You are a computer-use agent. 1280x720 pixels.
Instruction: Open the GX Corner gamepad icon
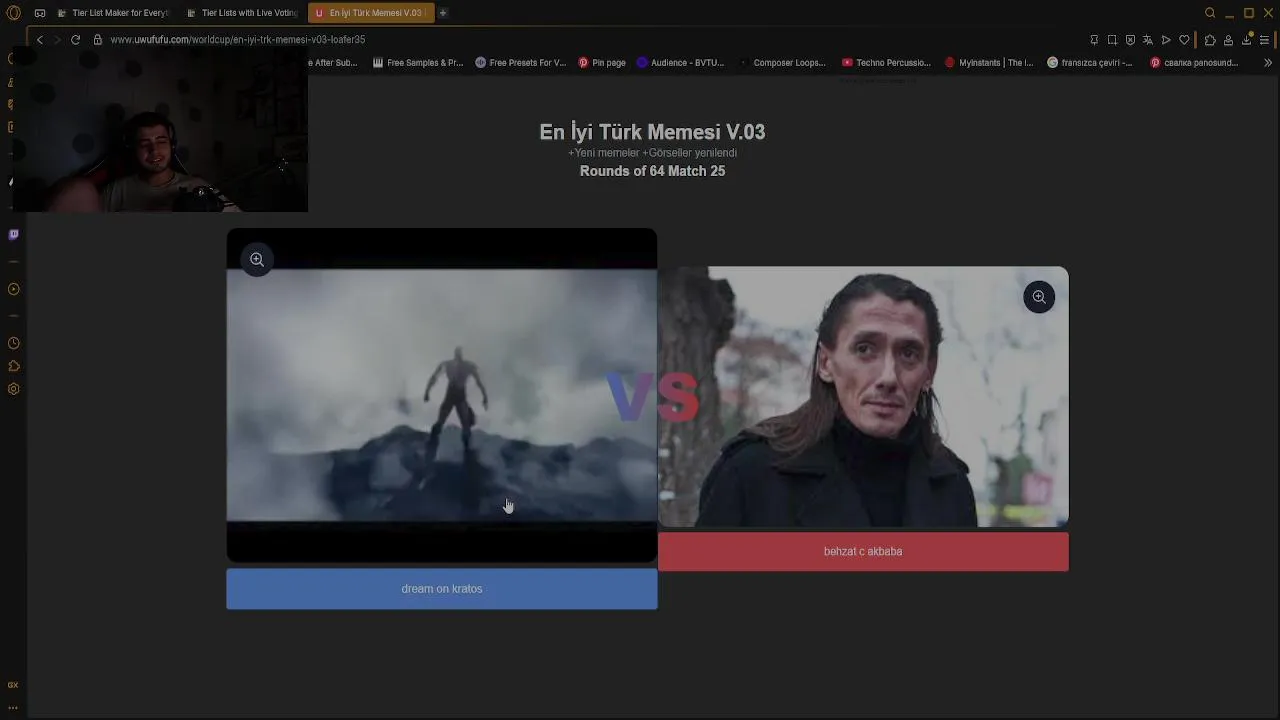40,13
